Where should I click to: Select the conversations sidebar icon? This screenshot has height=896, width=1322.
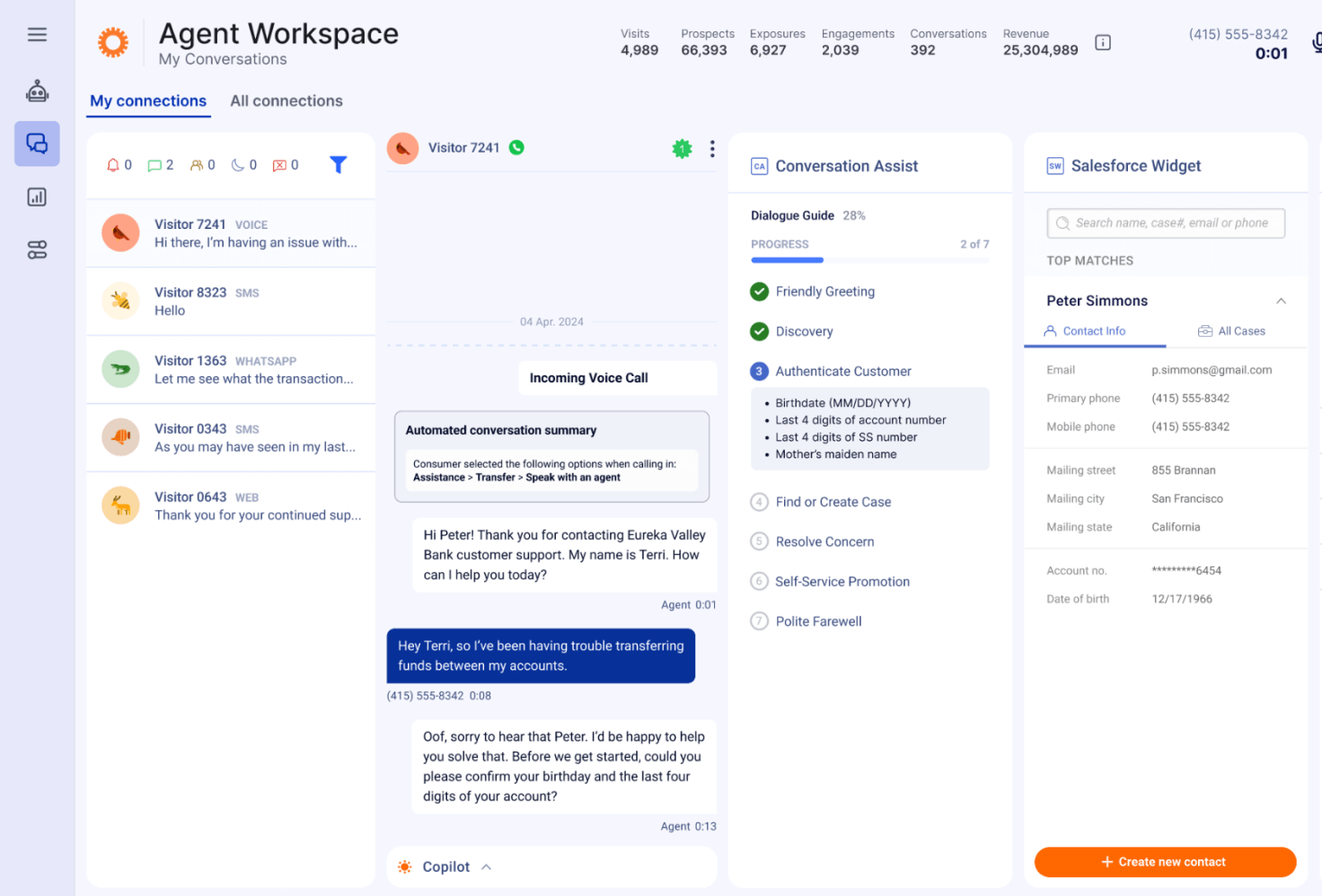(x=37, y=144)
